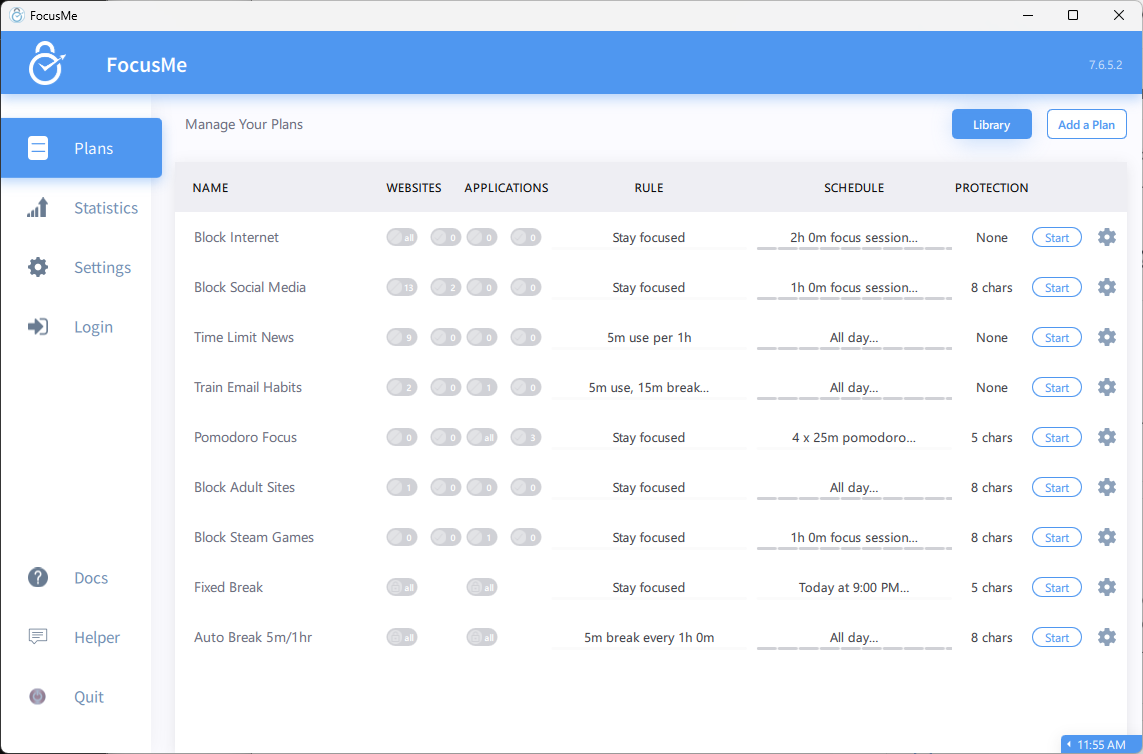Open the plan Library
1143x754 pixels.
(x=991, y=124)
